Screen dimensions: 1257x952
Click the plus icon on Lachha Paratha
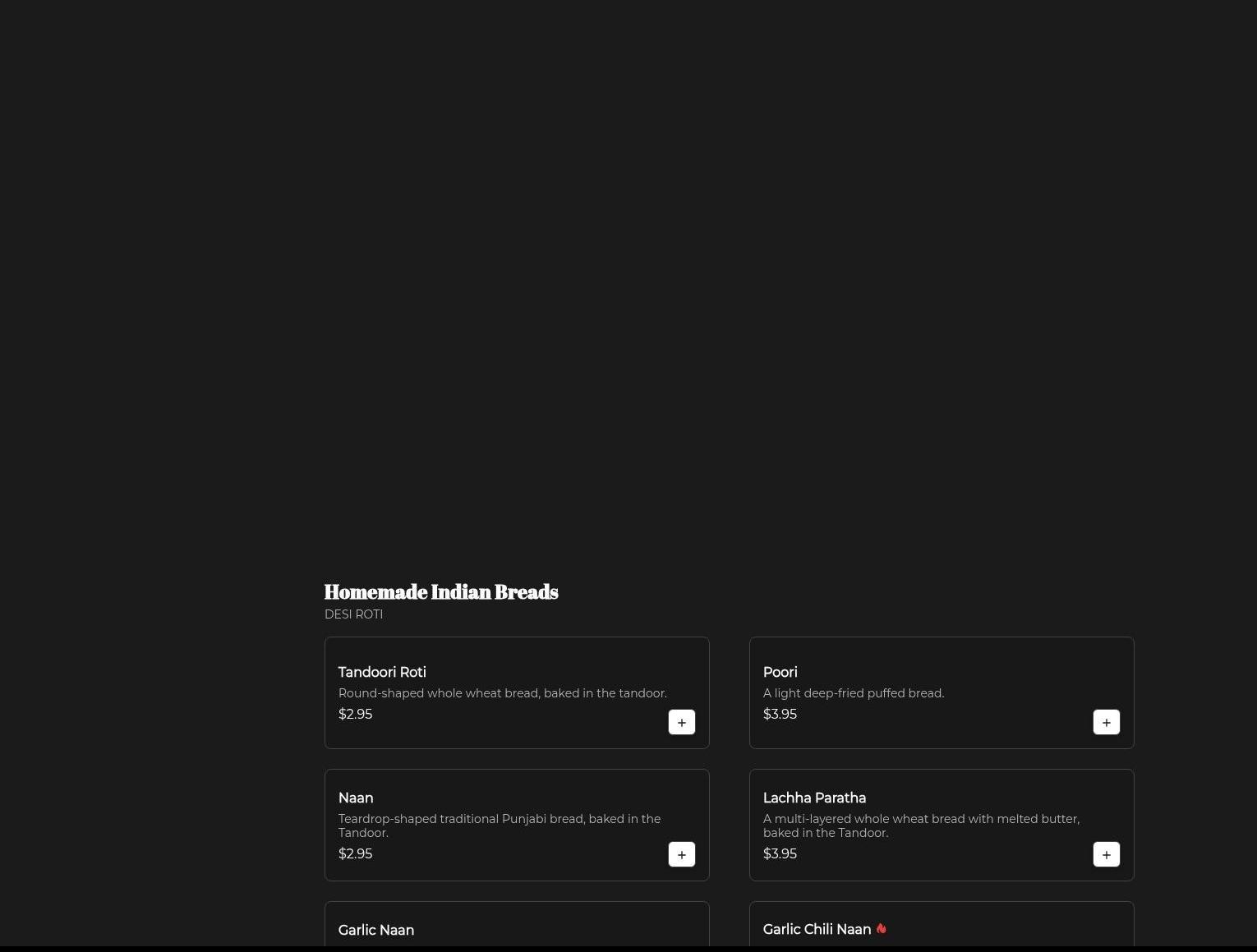(1106, 854)
